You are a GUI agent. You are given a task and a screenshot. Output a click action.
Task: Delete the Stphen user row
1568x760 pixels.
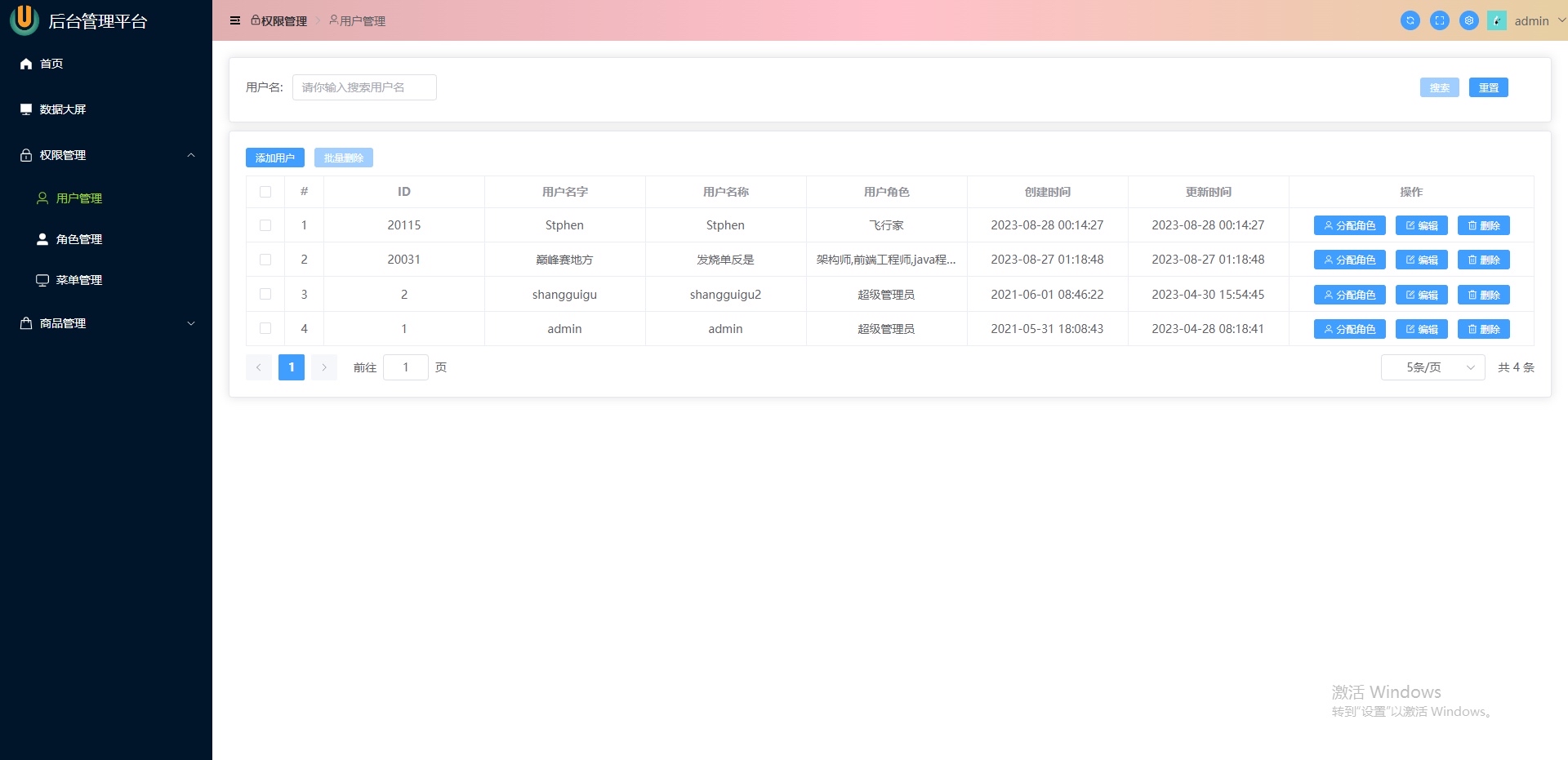point(1483,225)
